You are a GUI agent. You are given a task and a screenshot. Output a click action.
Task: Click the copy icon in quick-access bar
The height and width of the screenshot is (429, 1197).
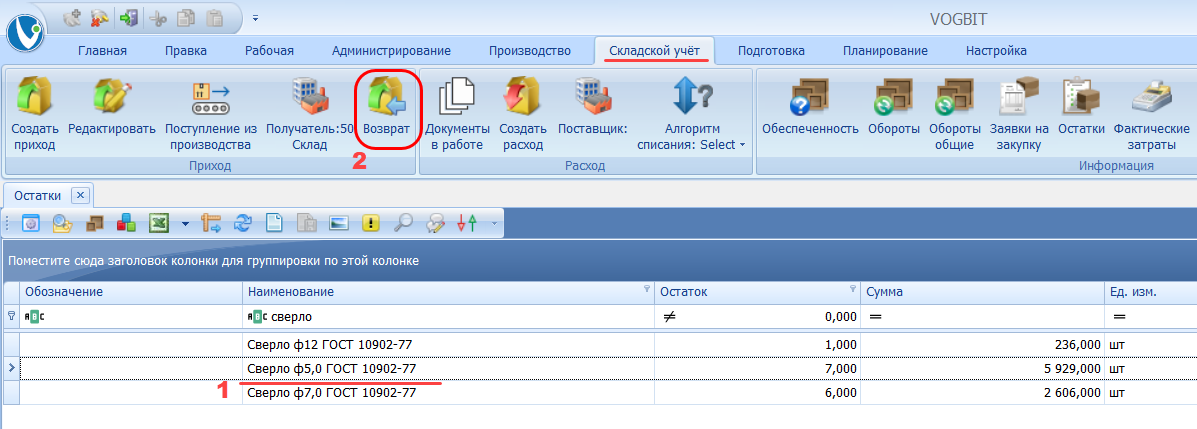point(186,17)
